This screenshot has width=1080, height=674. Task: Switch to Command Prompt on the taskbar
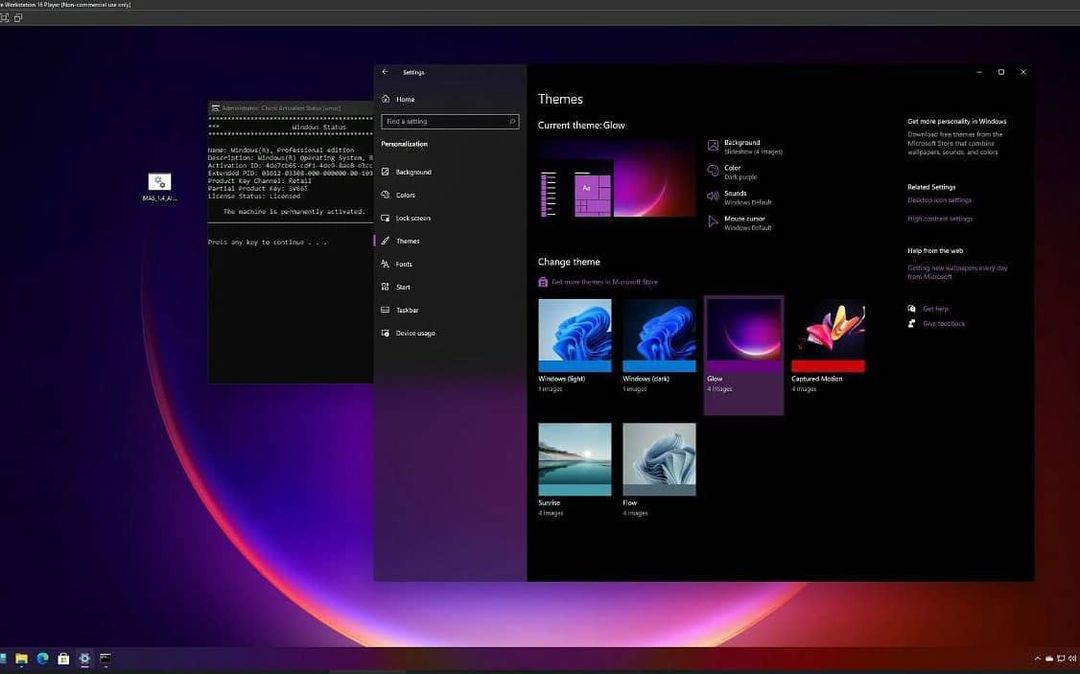tap(105, 659)
